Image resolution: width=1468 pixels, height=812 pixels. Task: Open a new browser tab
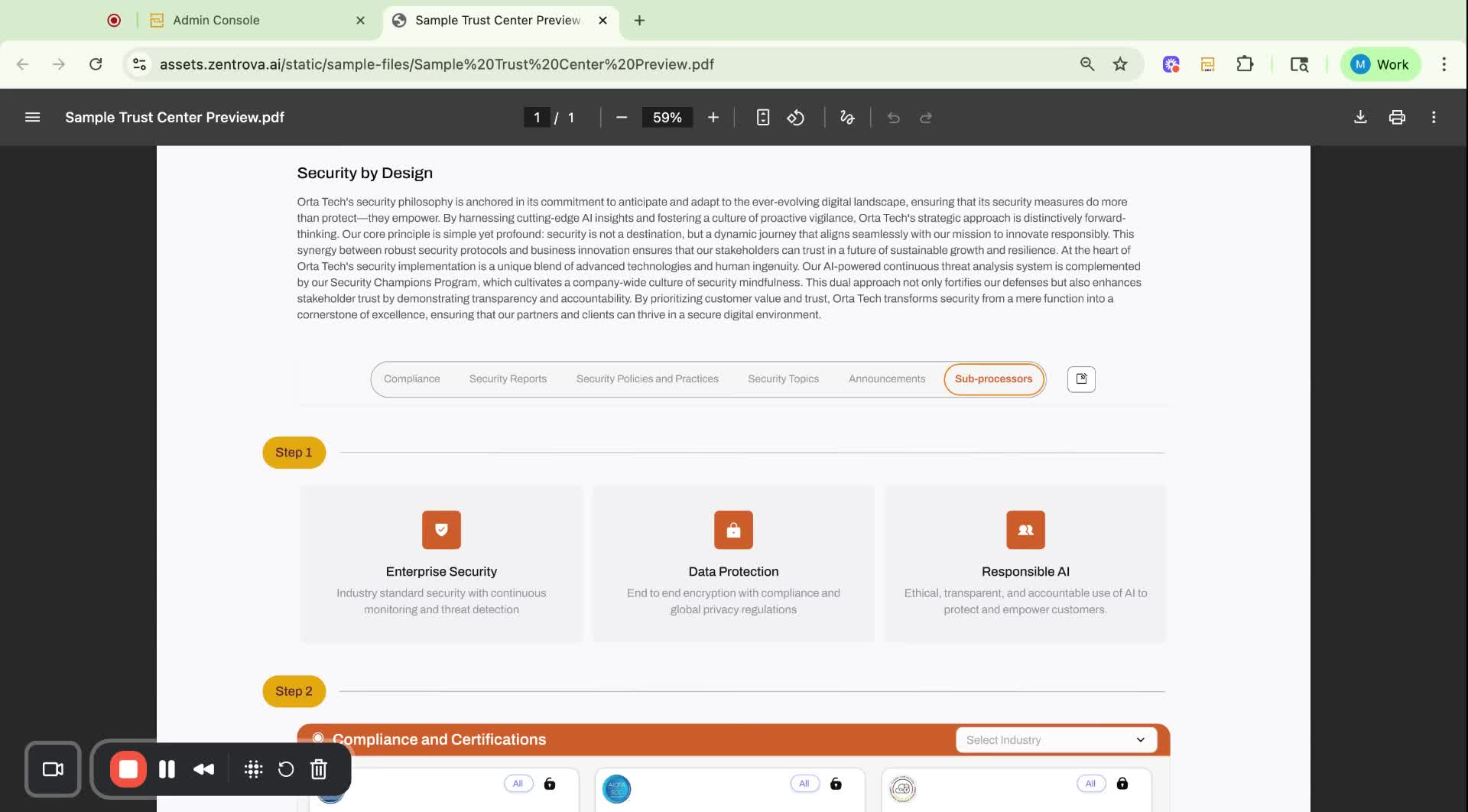pyautogui.click(x=639, y=21)
